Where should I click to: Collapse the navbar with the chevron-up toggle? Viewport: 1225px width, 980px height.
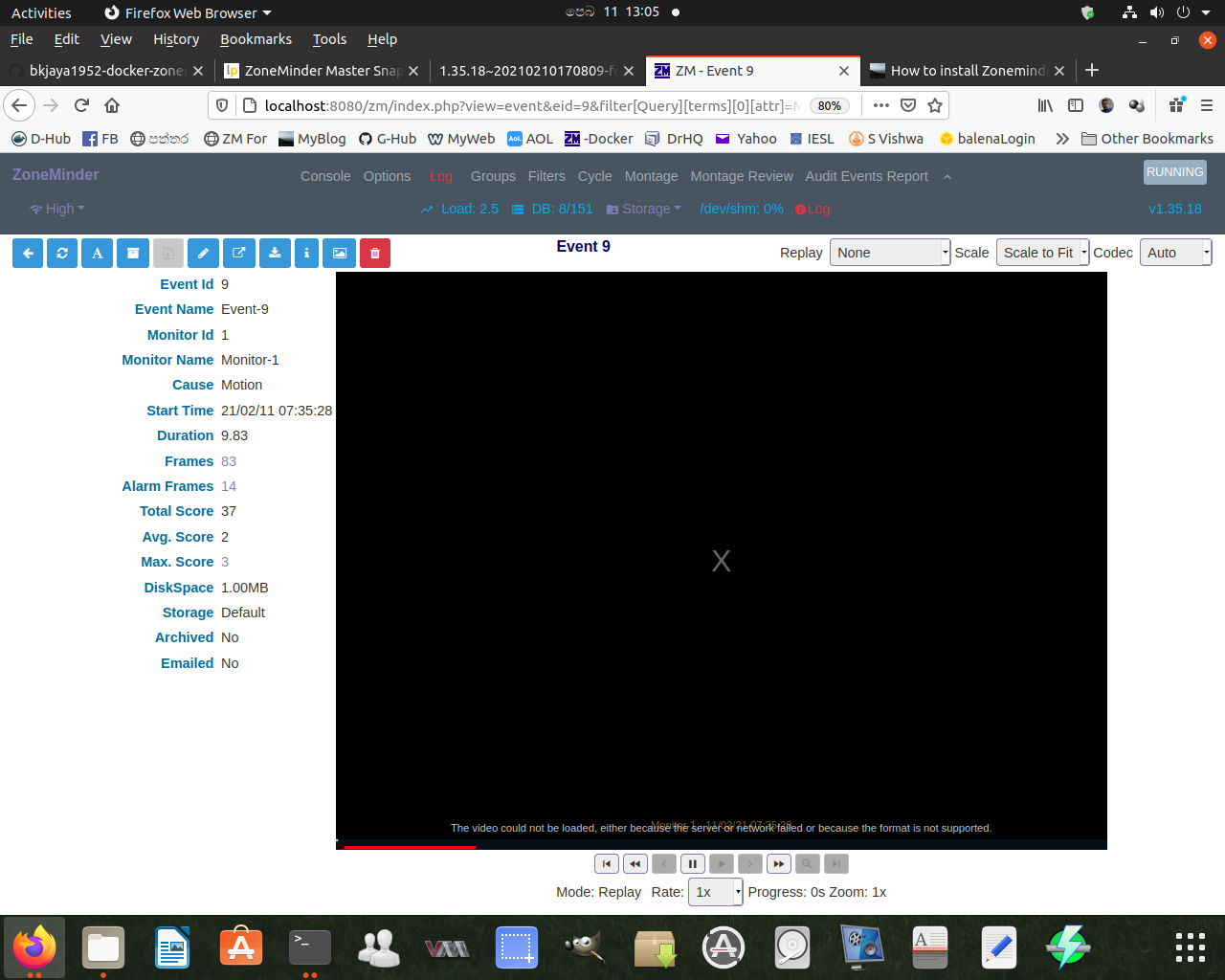point(947,176)
